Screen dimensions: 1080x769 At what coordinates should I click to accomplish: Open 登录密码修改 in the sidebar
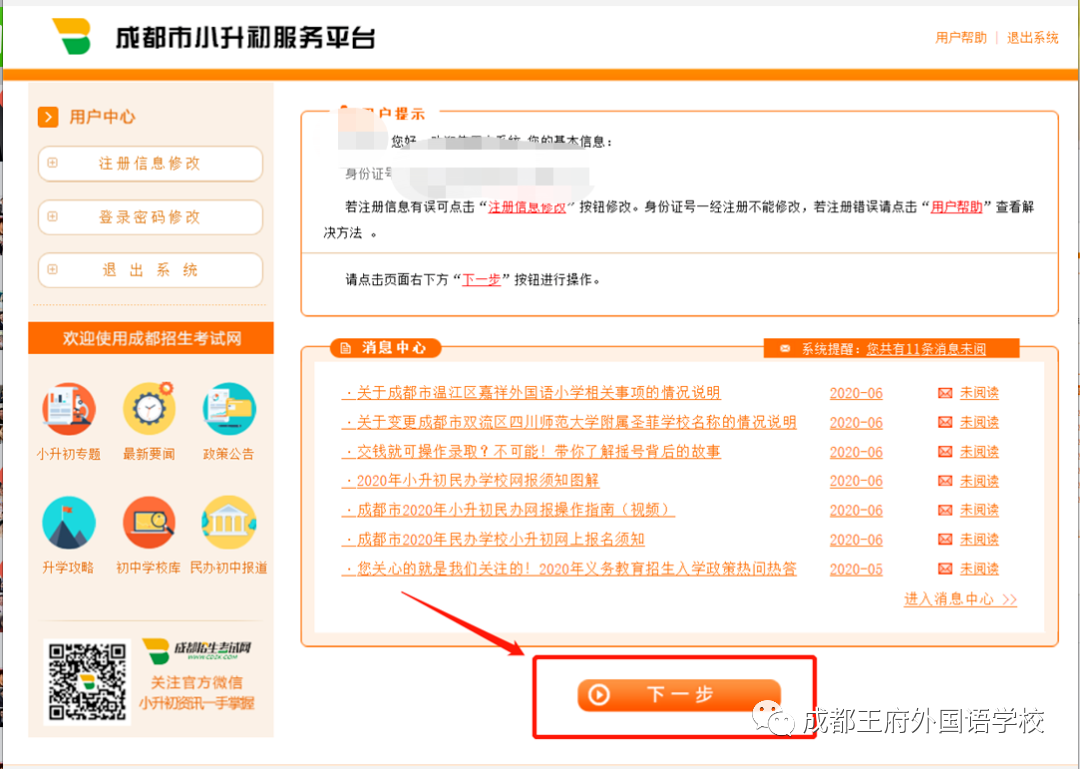pos(150,217)
